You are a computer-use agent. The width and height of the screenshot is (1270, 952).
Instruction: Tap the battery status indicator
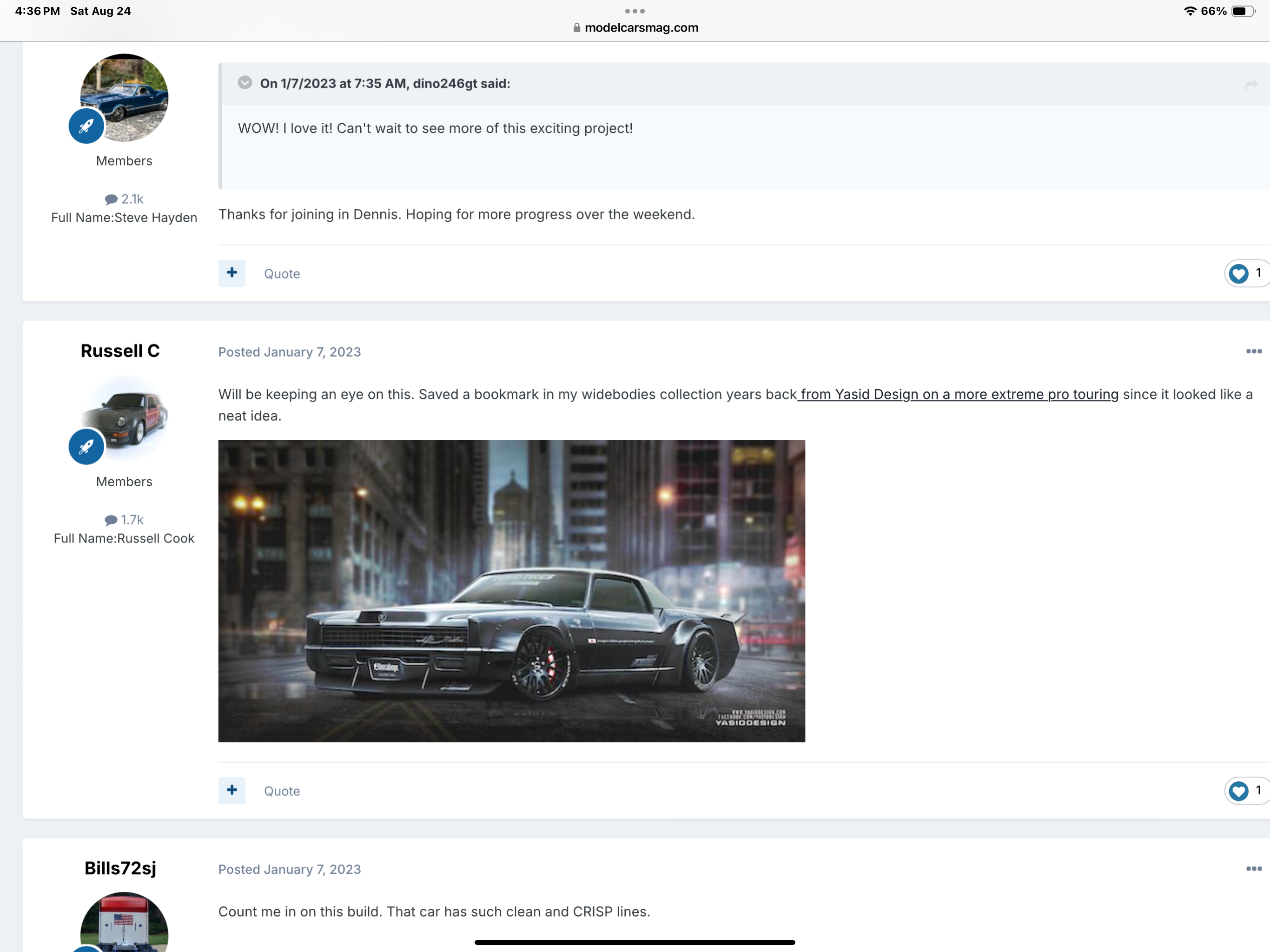click(1243, 11)
